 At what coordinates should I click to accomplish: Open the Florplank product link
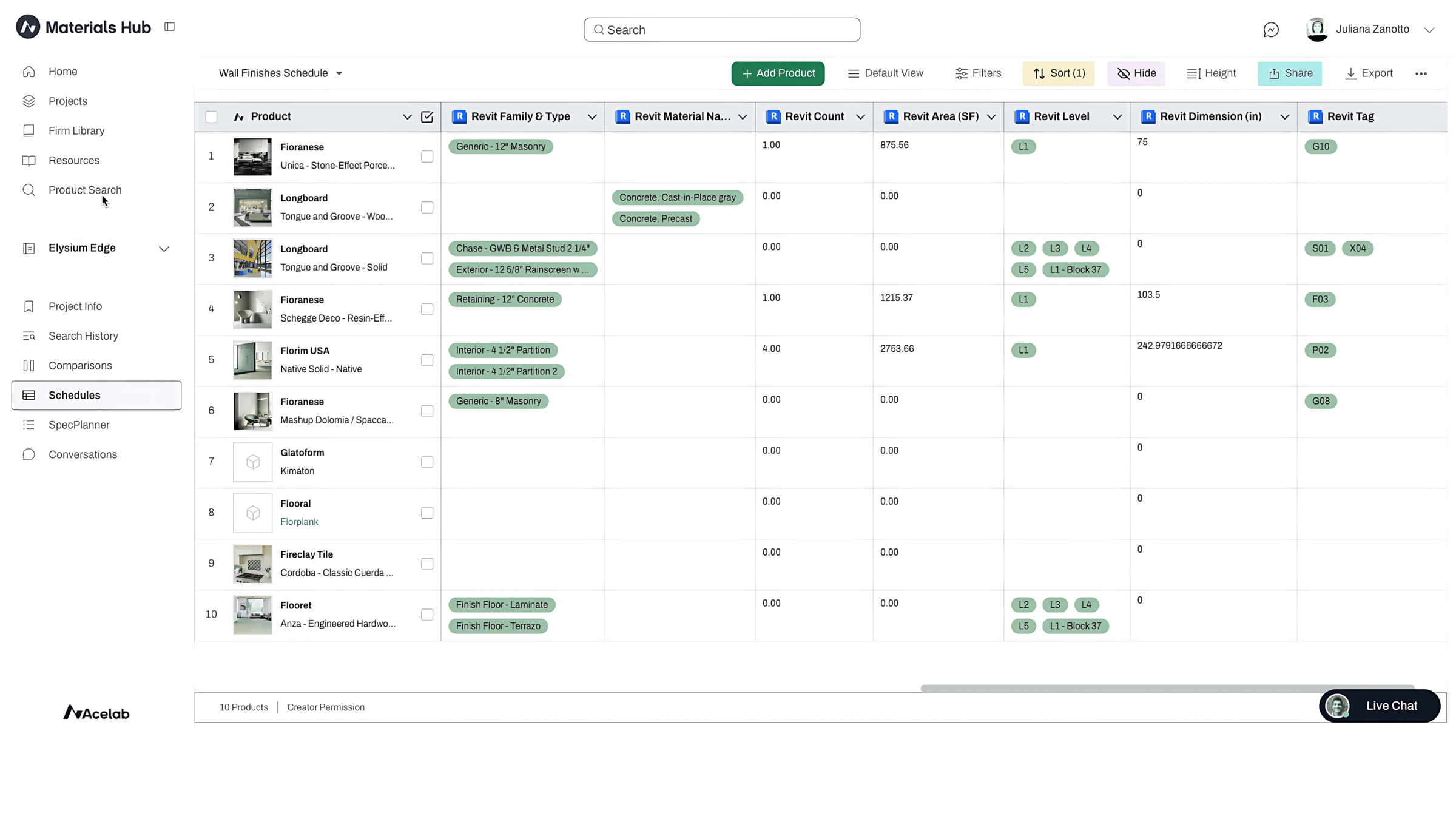tap(299, 522)
